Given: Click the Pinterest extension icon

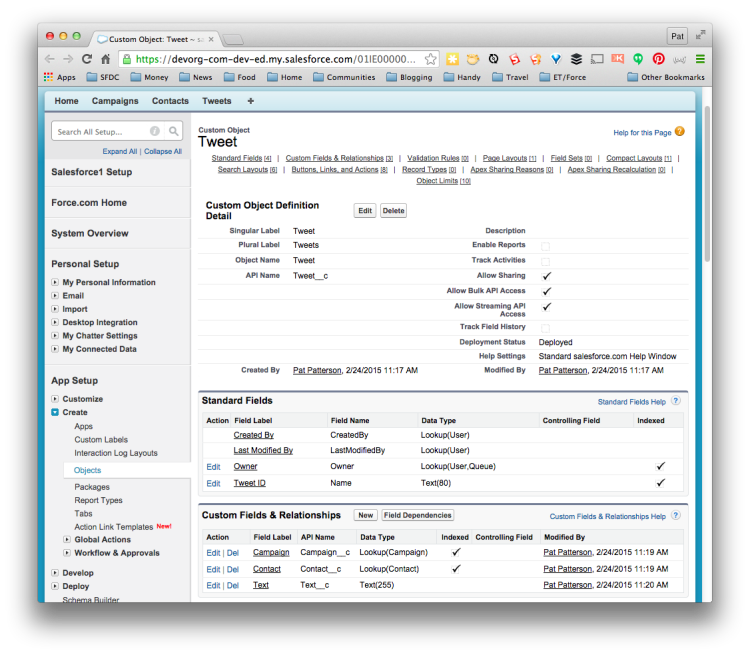Looking at the screenshot, I should click(x=659, y=59).
